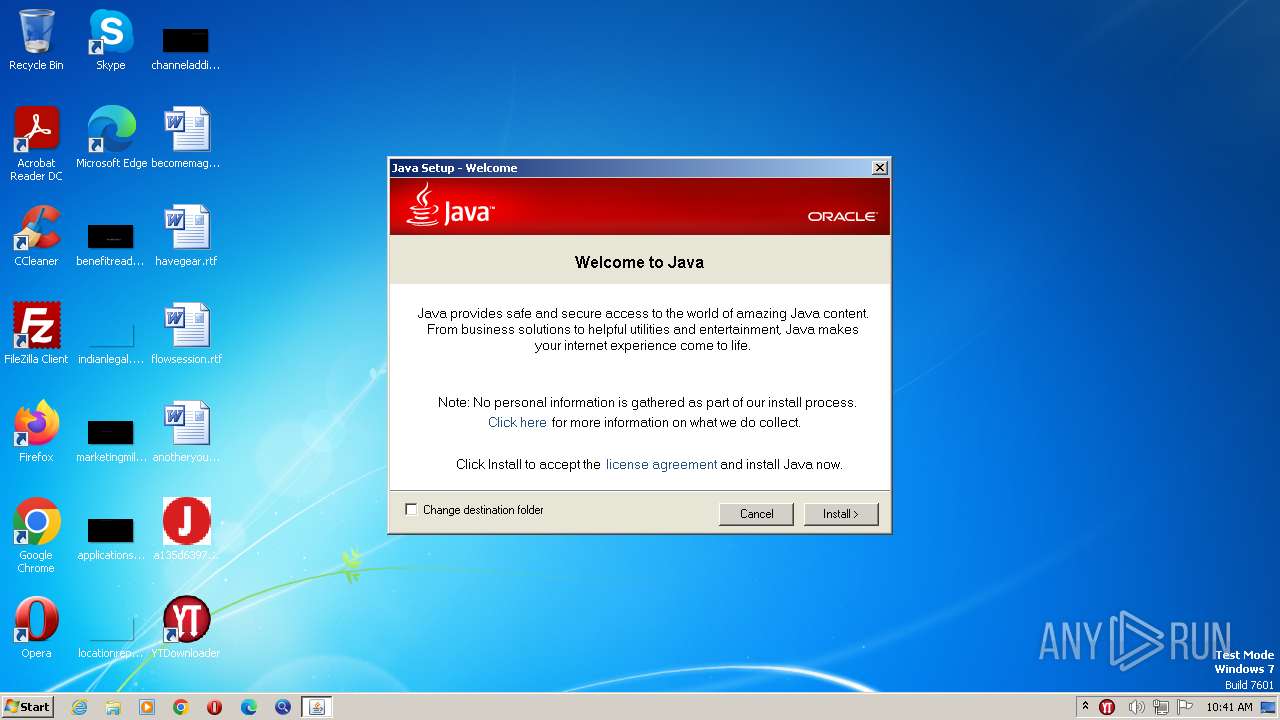Select the Firefox desktop shortcut
The width and height of the screenshot is (1280, 720).
click(36, 432)
